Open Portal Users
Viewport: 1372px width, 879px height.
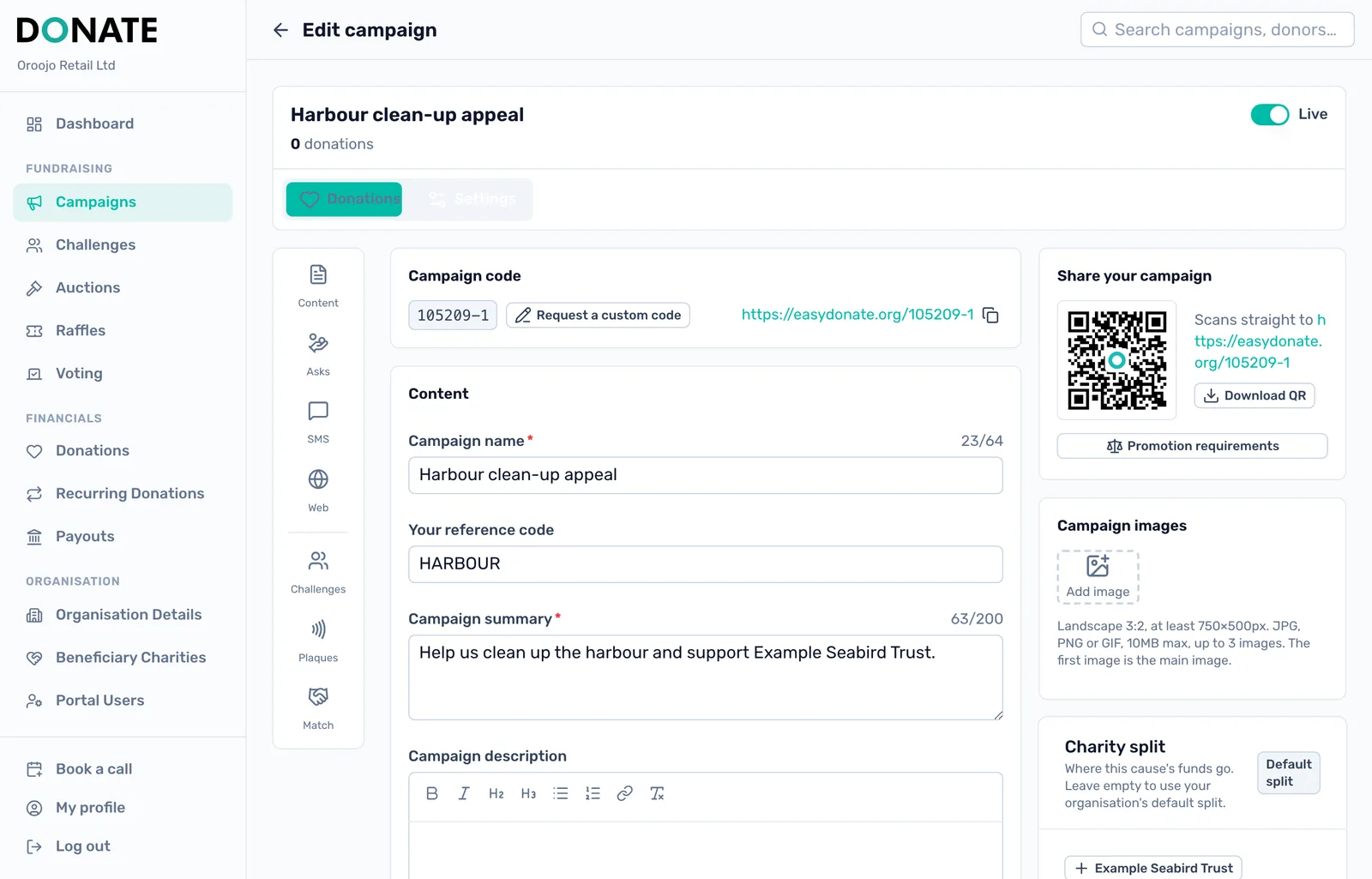pos(123,701)
